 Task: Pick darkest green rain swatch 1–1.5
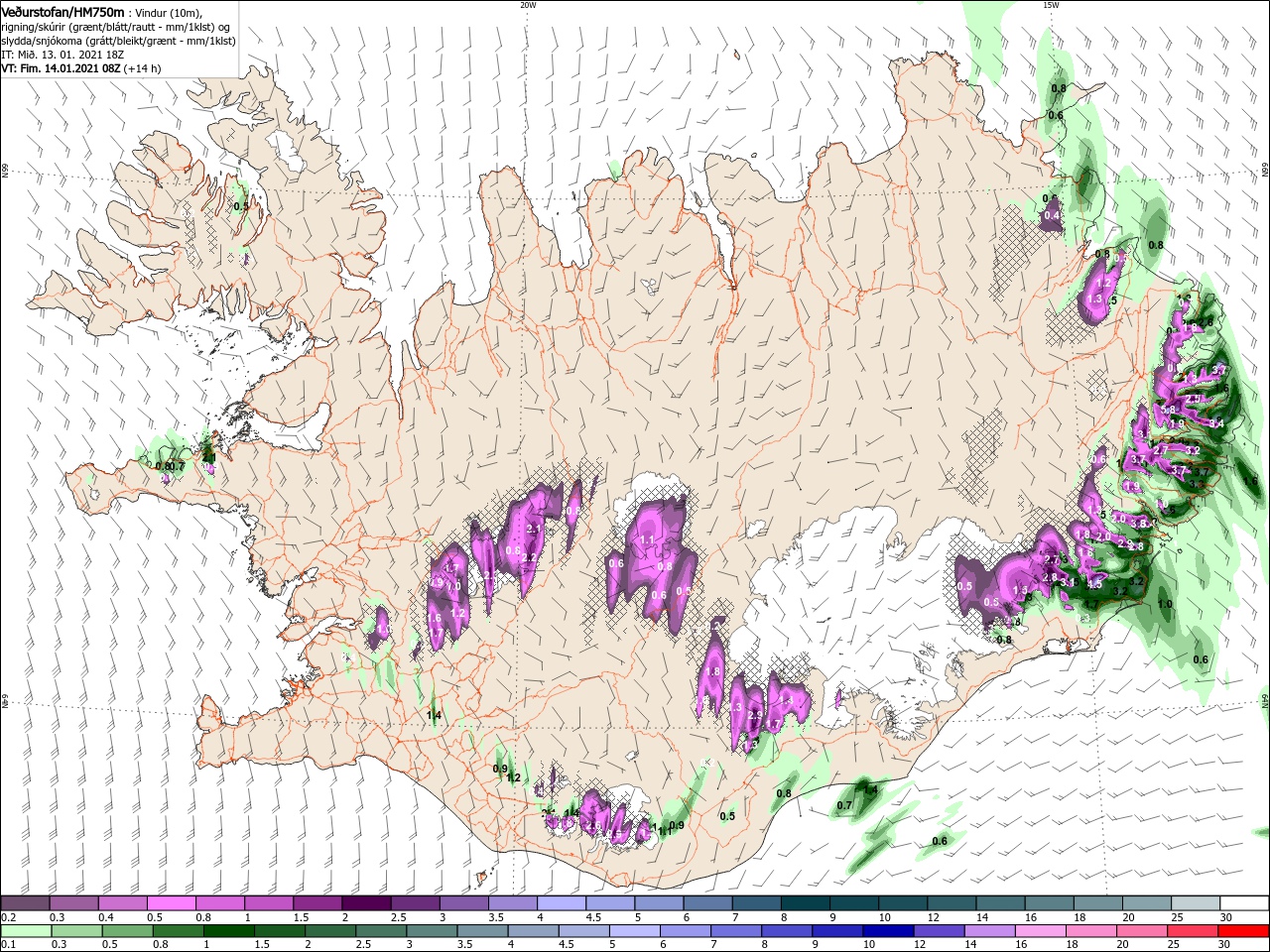(x=228, y=931)
